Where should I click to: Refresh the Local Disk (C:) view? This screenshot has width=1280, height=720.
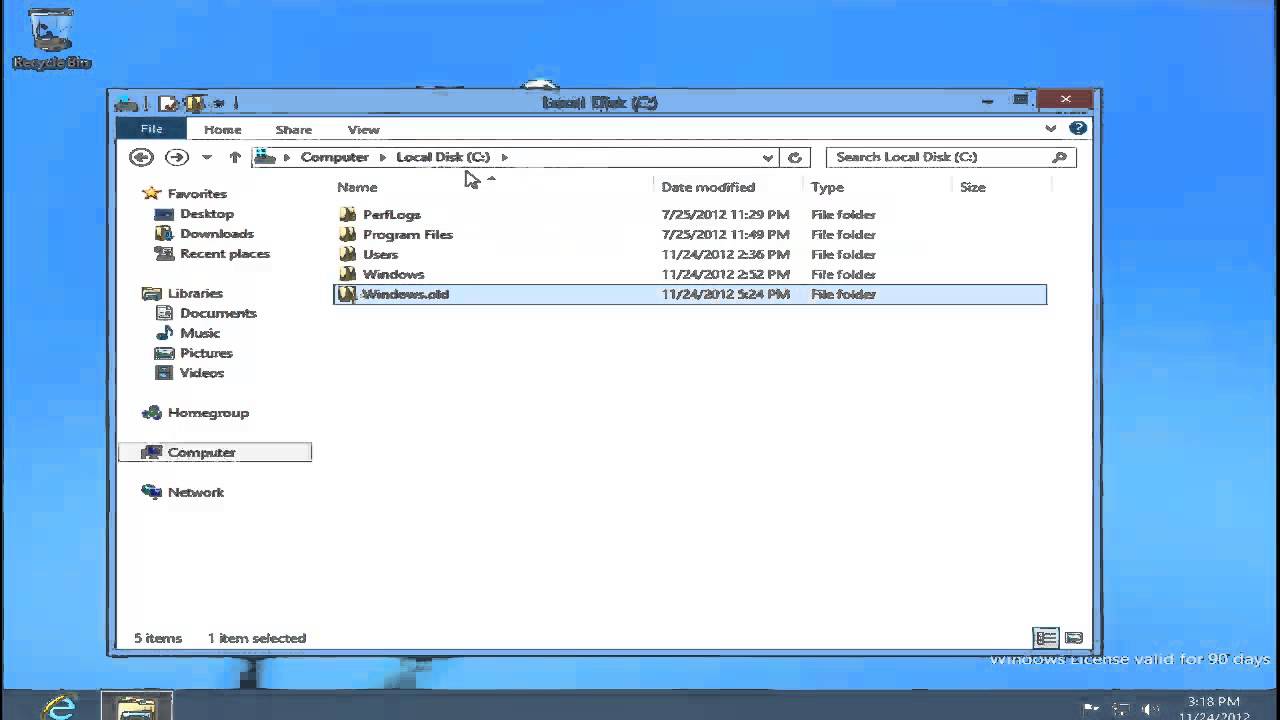click(x=795, y=157)
